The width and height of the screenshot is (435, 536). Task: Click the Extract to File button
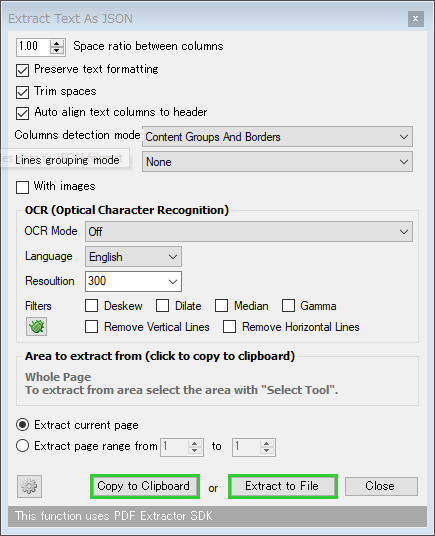coord(283,486)
